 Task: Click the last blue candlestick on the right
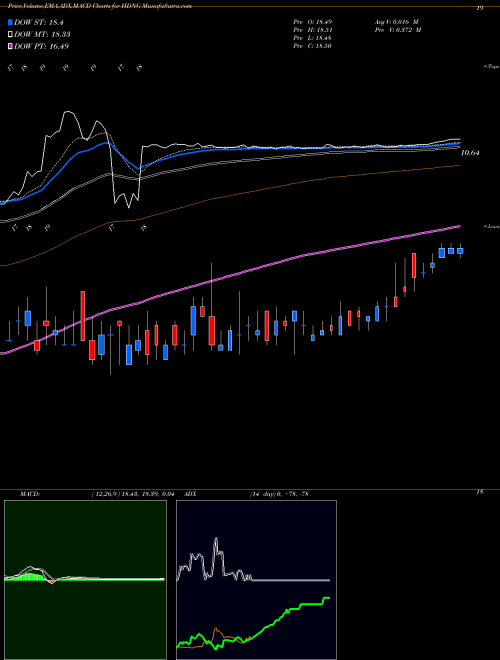pos(460,251)
